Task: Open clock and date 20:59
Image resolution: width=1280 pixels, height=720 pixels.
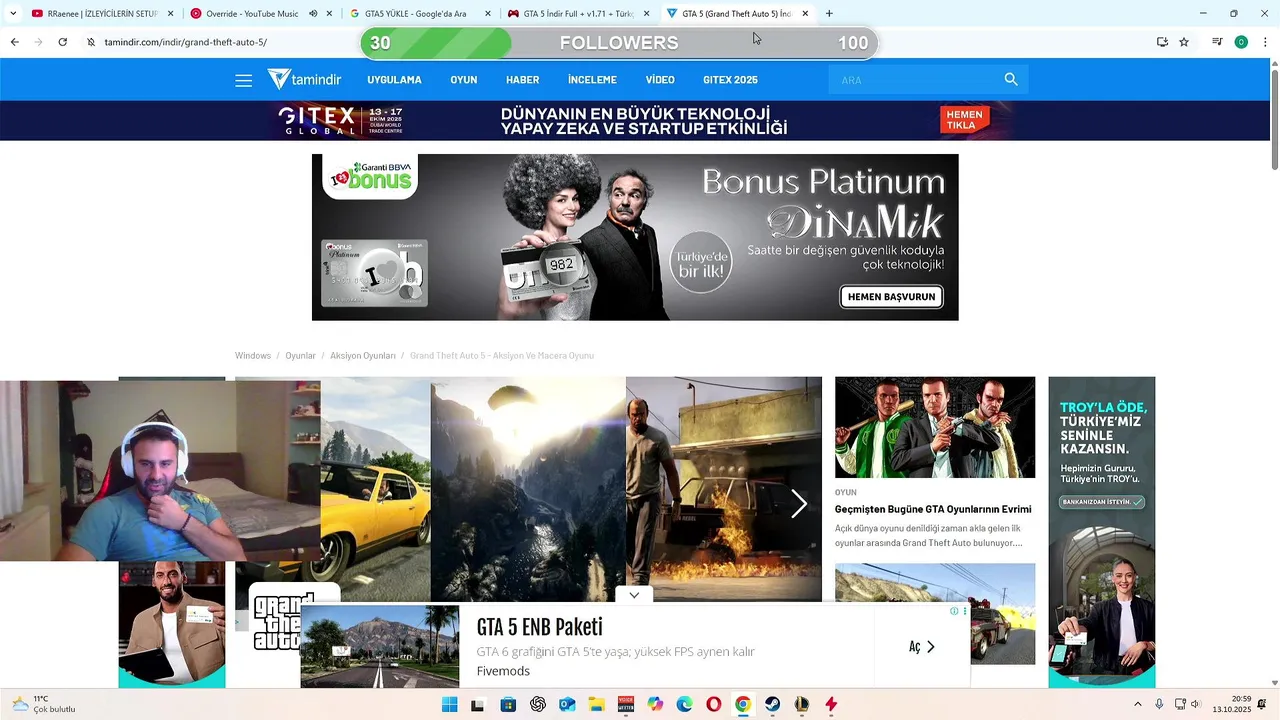Action: [x=1232, y=704]
